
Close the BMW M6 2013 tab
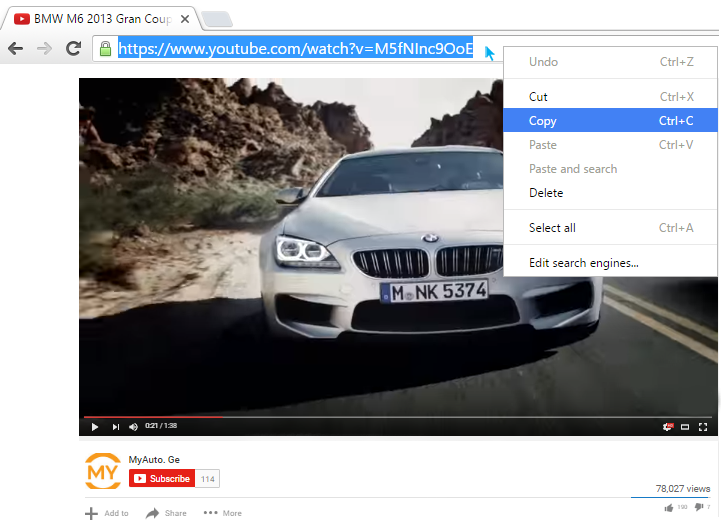pos(185,19)
